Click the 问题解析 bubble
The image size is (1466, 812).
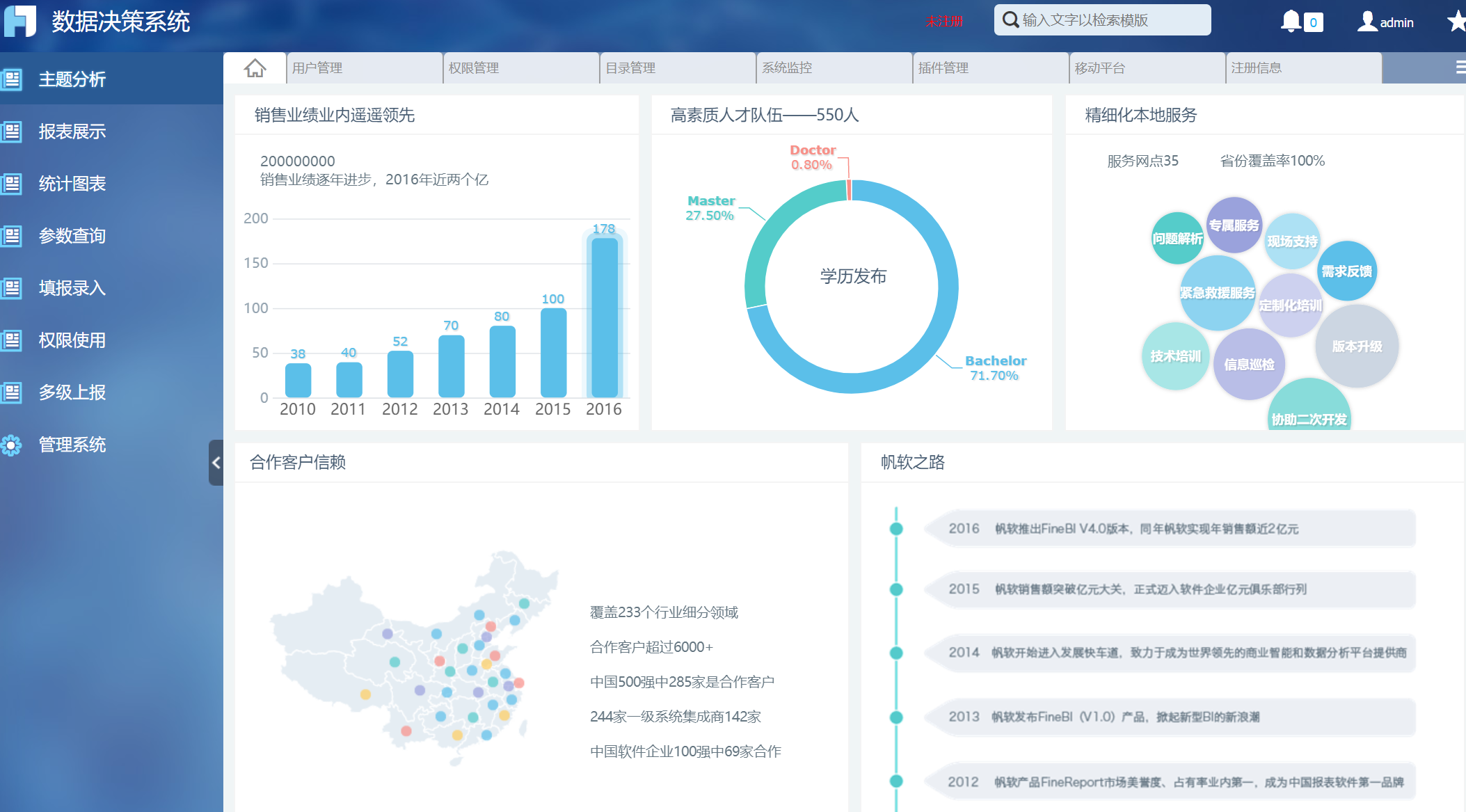[1177, 239]
